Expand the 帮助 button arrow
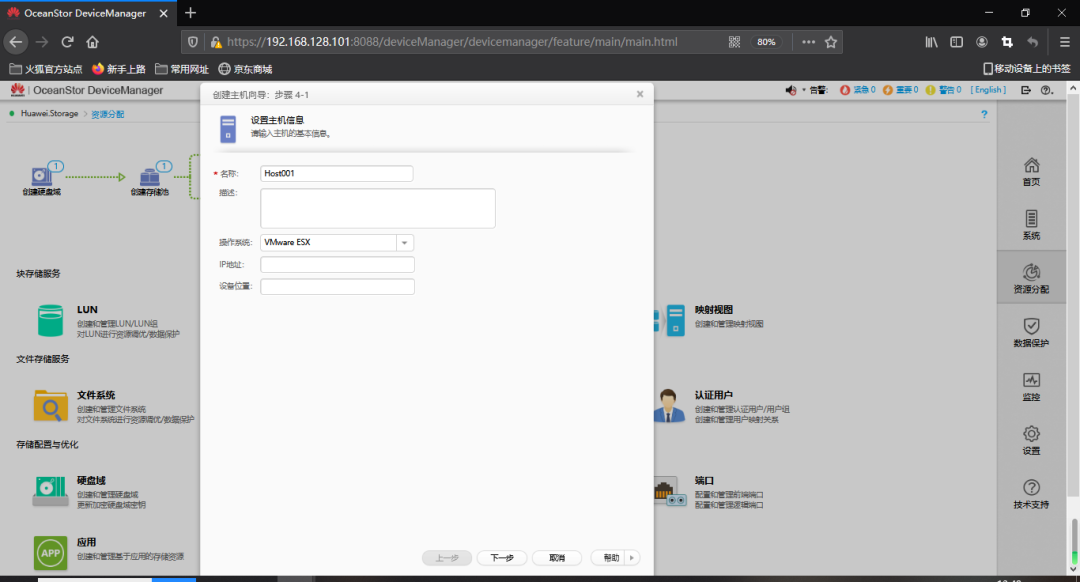Viewport: 1080px width, 582px height. coord(632,558)
